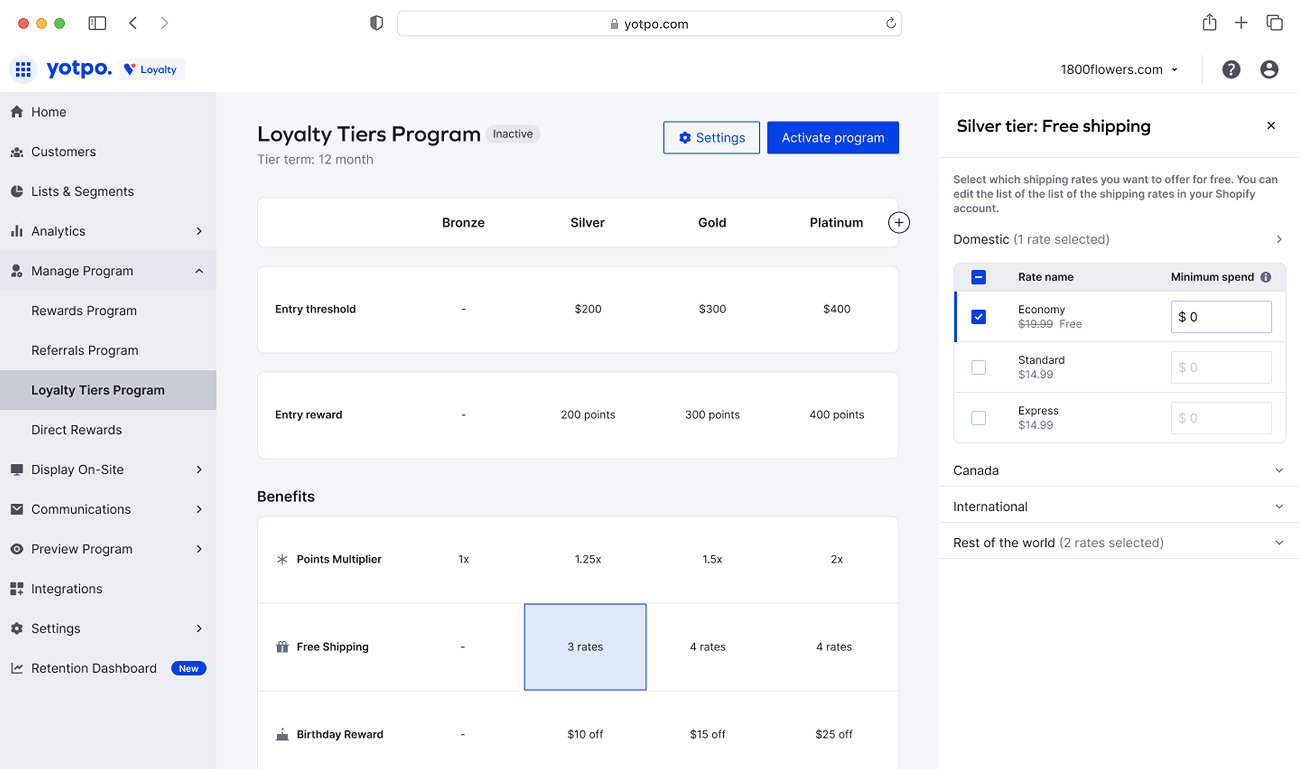Click the Analytics icon in the sidebar
Viewport: 1300px width, 769px height.
18,231
